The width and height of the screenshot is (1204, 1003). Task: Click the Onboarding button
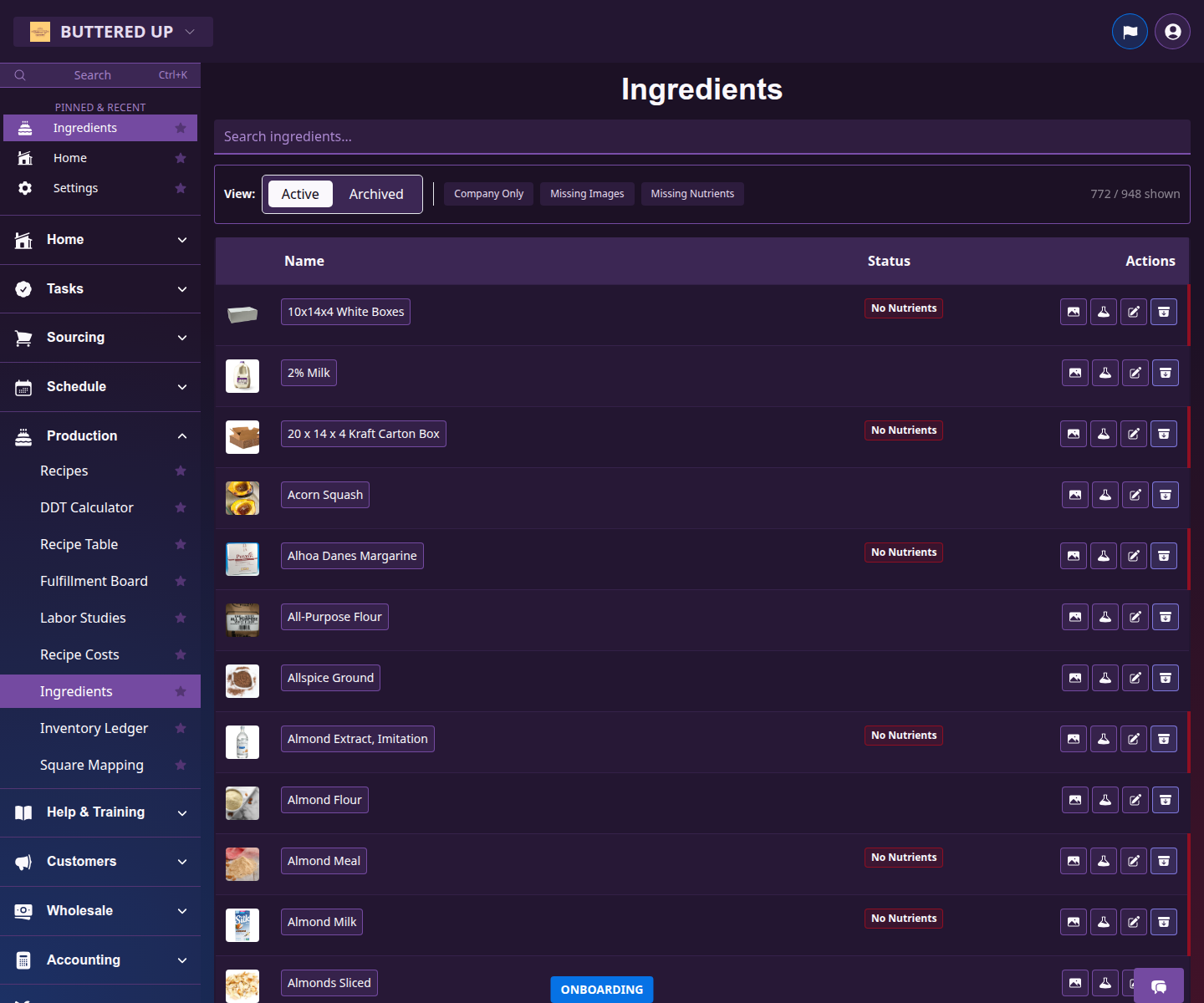(602, 990)
